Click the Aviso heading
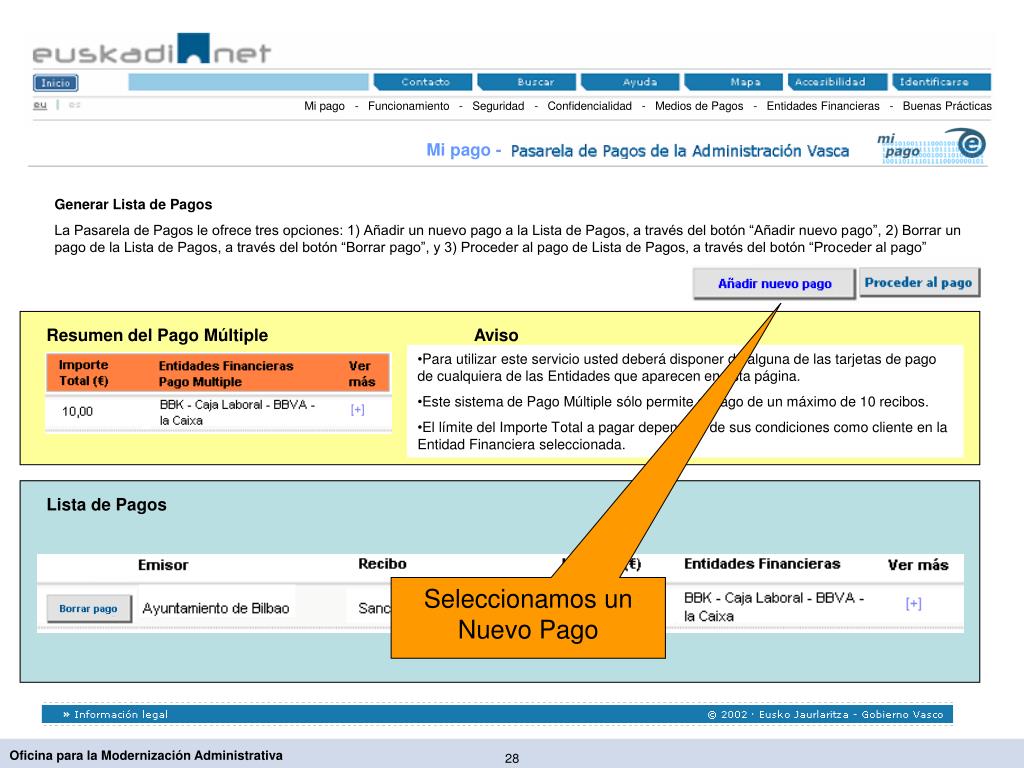 point(496,335)
